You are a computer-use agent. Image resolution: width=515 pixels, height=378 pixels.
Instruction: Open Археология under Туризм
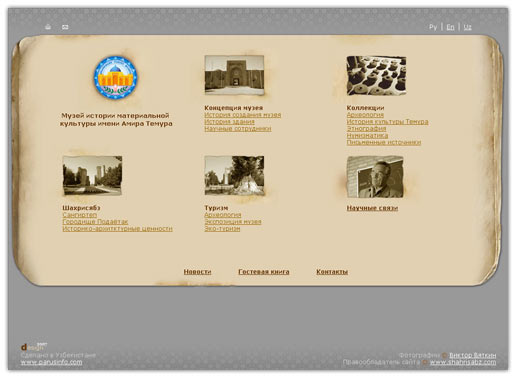223,215
